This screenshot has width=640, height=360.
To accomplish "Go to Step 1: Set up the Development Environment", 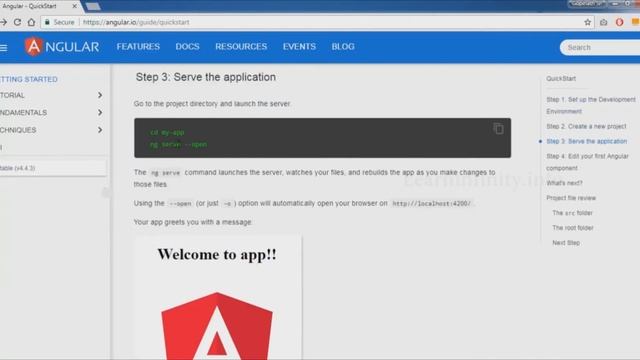I will [x=591, y=105].
